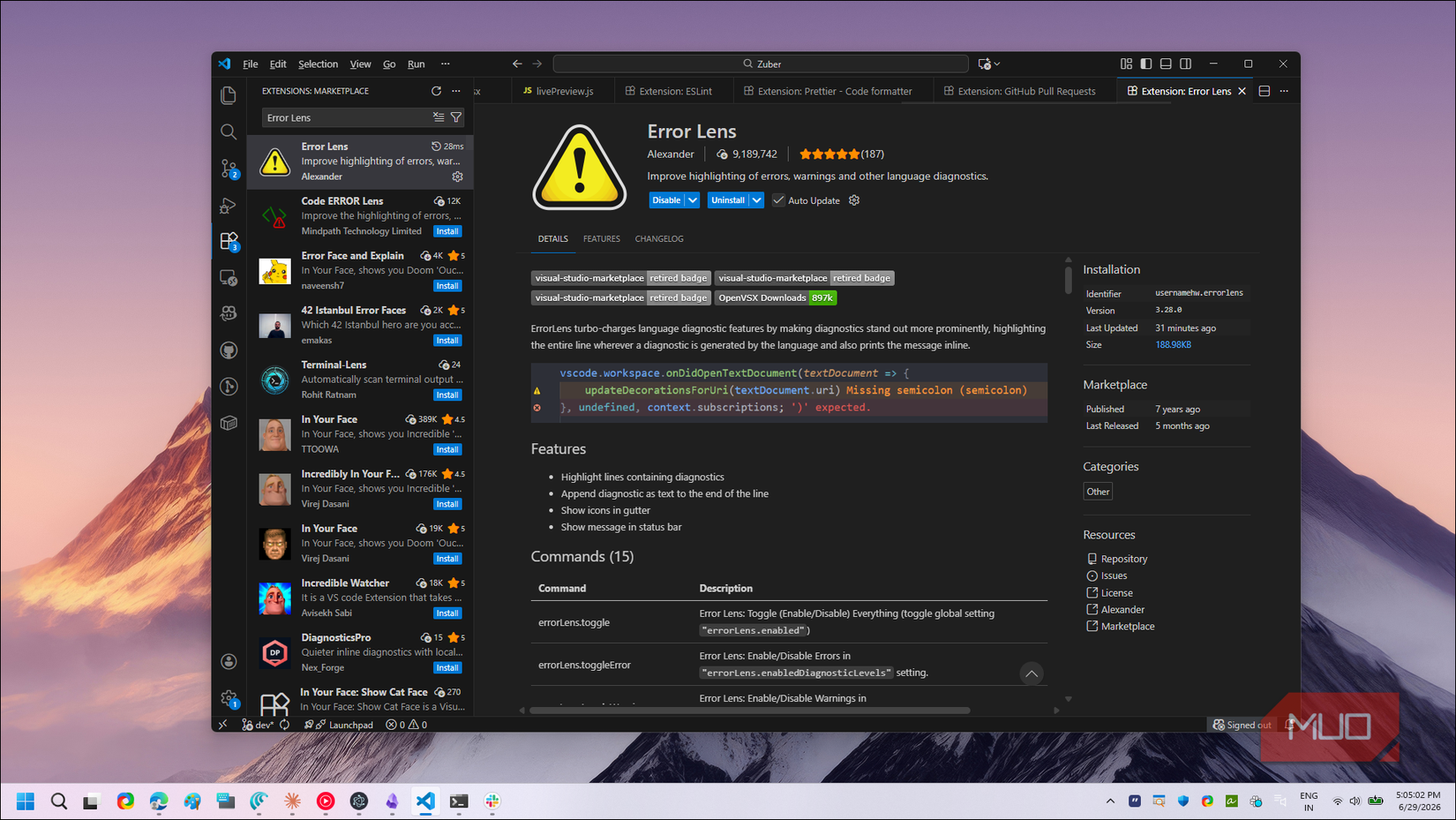Screen dimensions: 1456x820
Task: Open terminal app from Windows taskbar
Action: coord(459,801)
